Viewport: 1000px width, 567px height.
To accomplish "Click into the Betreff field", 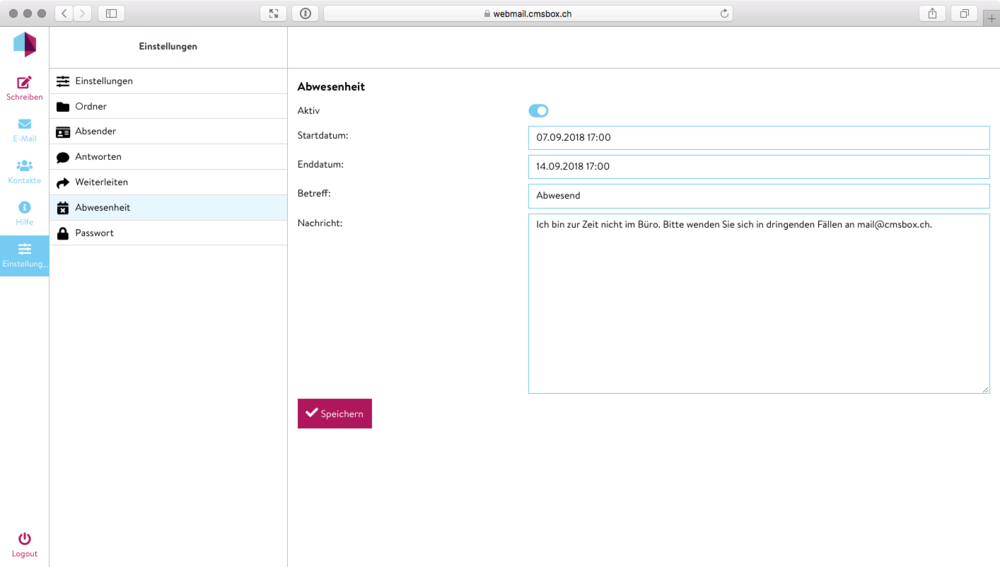I will tap(759, 196).
